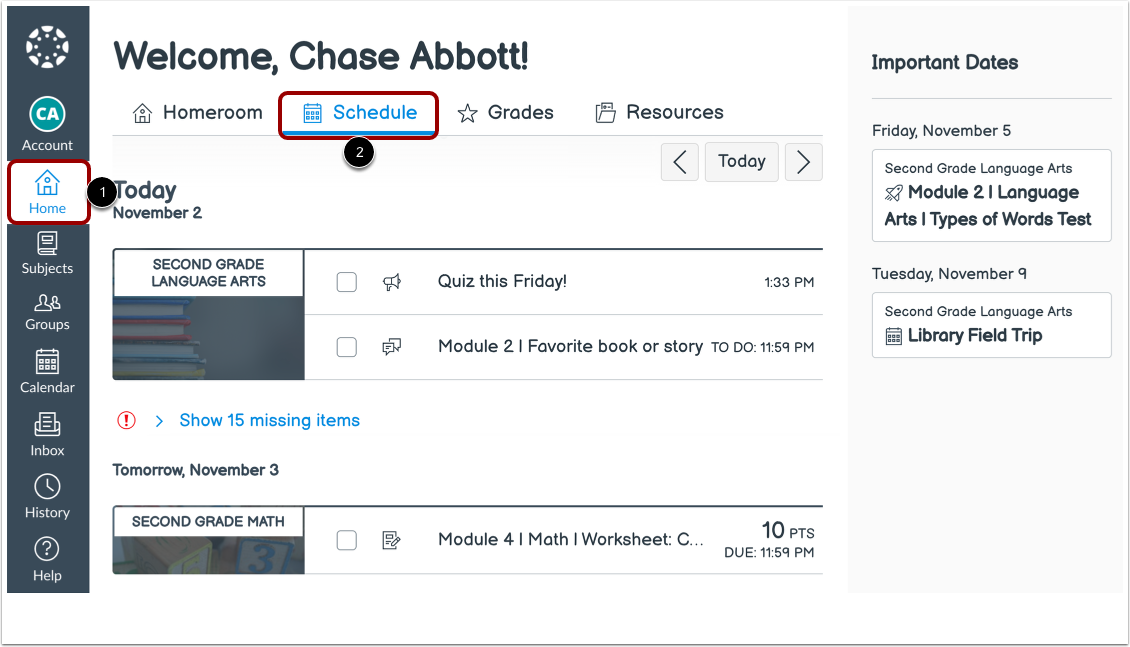Viewport: 1130px width, 647px height.
Task: Go to the previous week arrow
Action: (680, 162)
